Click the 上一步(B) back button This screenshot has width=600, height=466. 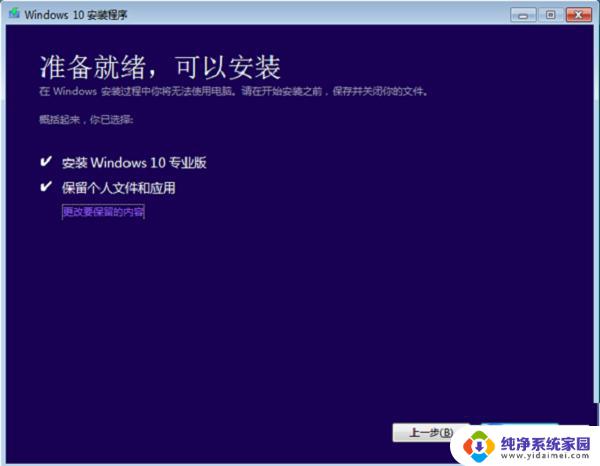pos(431,433)
